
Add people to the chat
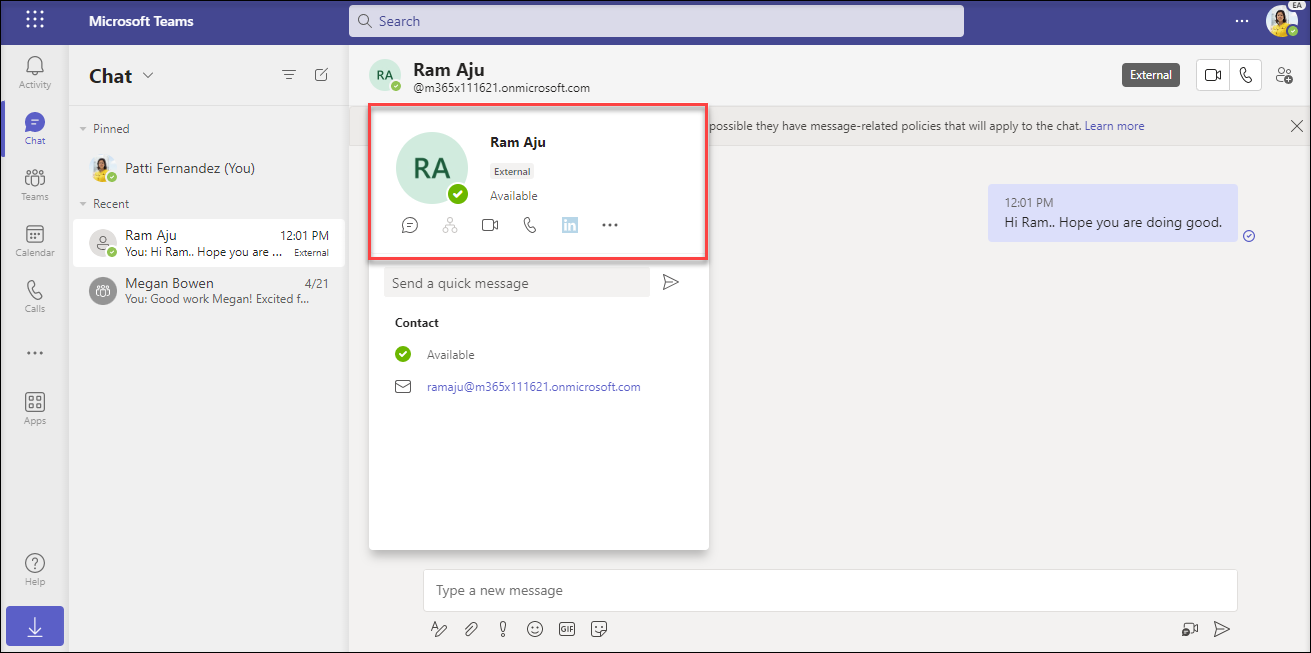(1284, 75)
